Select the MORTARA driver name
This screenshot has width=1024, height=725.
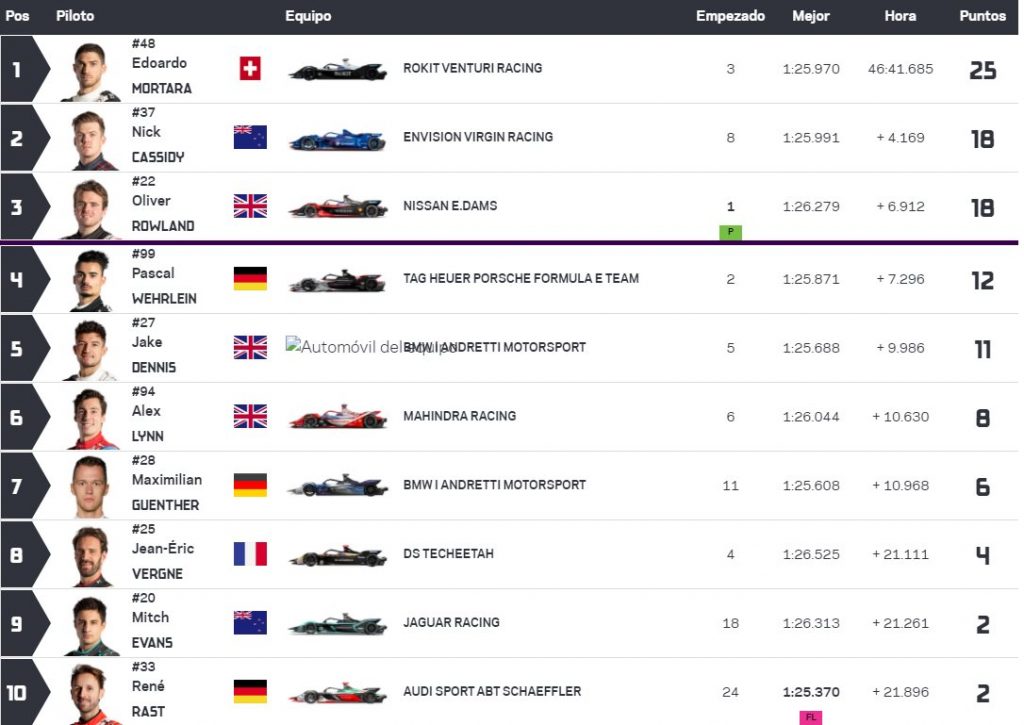coord(162,88)
